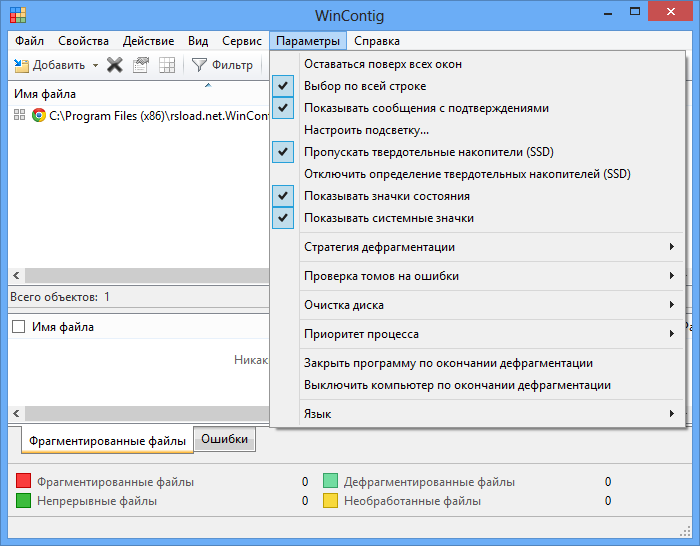Switch to the Ошибки tab
700x546 pixels.
[x=224, y=439]
